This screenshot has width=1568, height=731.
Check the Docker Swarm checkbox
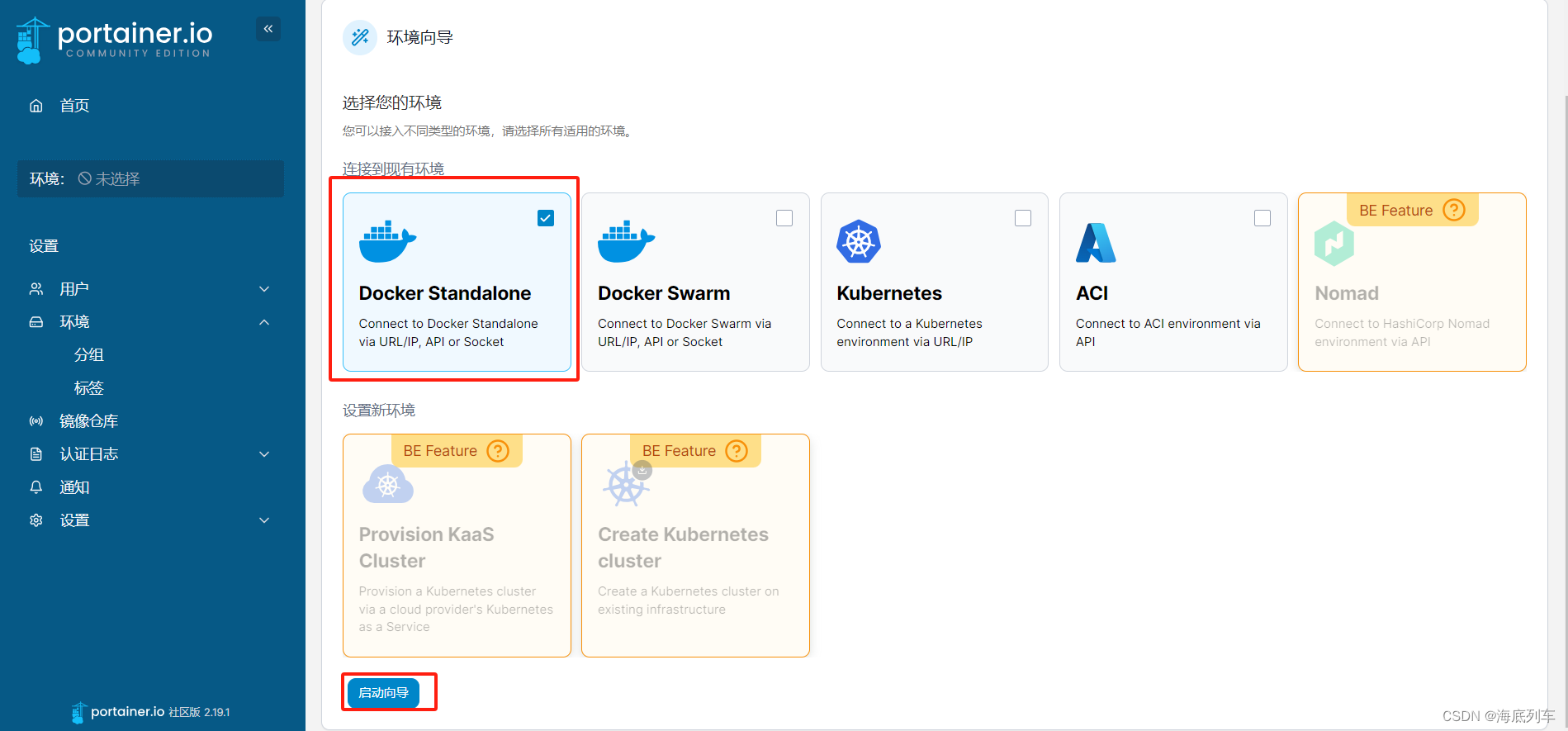tap(784, 218)
